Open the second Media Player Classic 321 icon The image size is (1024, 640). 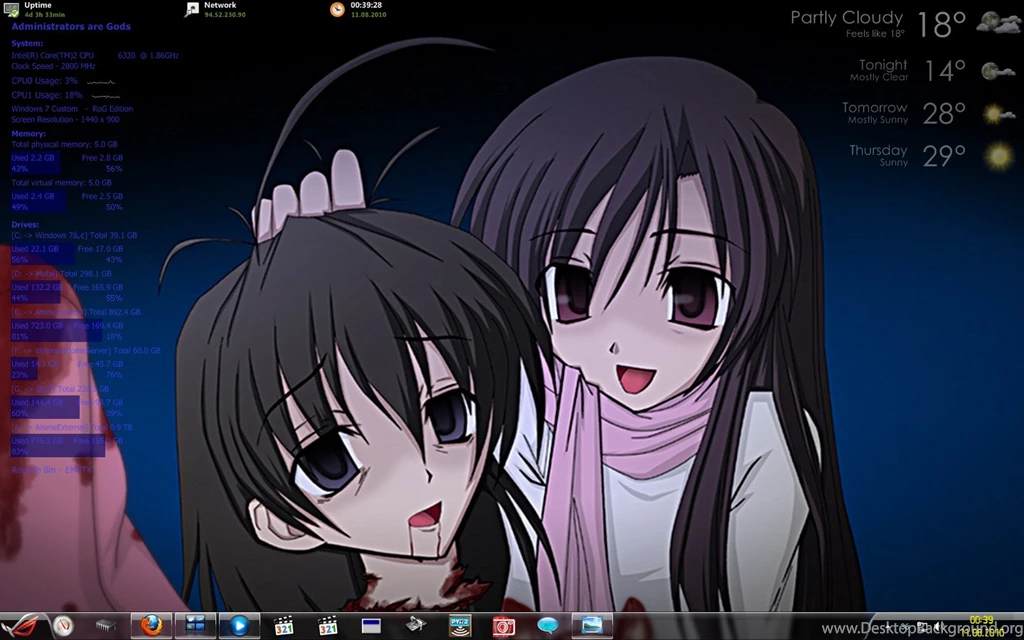pyautogui.click(x=328, y=626)
